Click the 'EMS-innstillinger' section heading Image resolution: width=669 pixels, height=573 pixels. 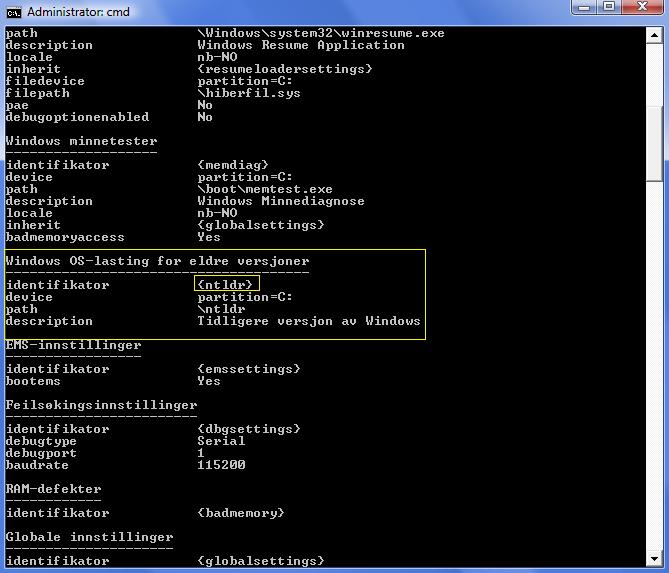73,345
